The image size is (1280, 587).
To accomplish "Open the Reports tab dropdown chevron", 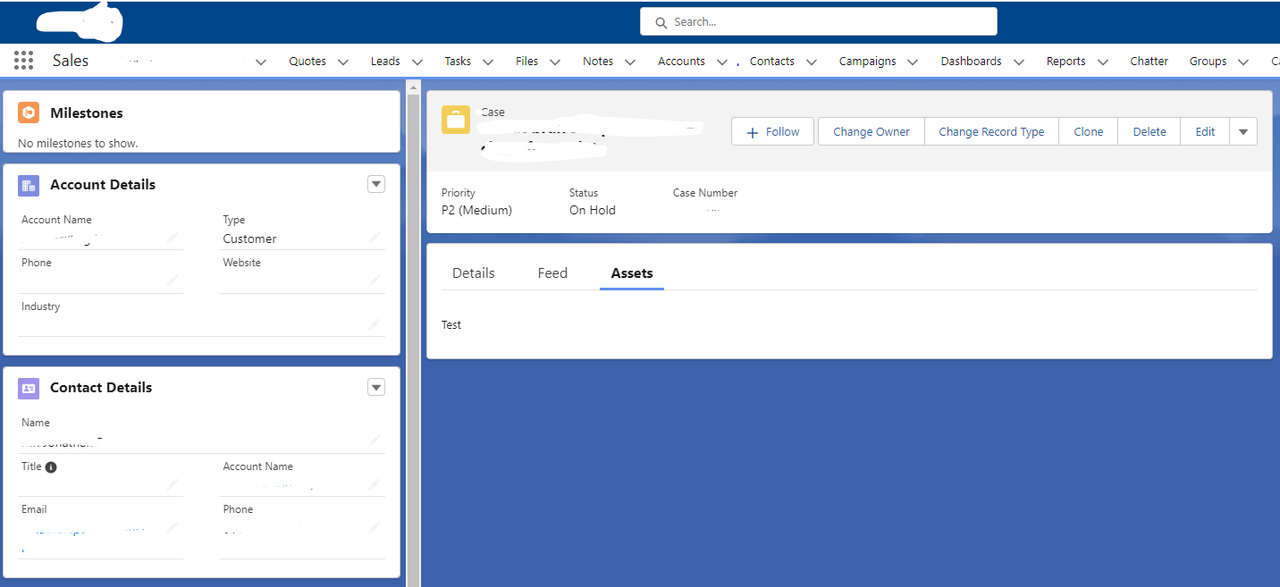I will click(x=1102, y=62).
